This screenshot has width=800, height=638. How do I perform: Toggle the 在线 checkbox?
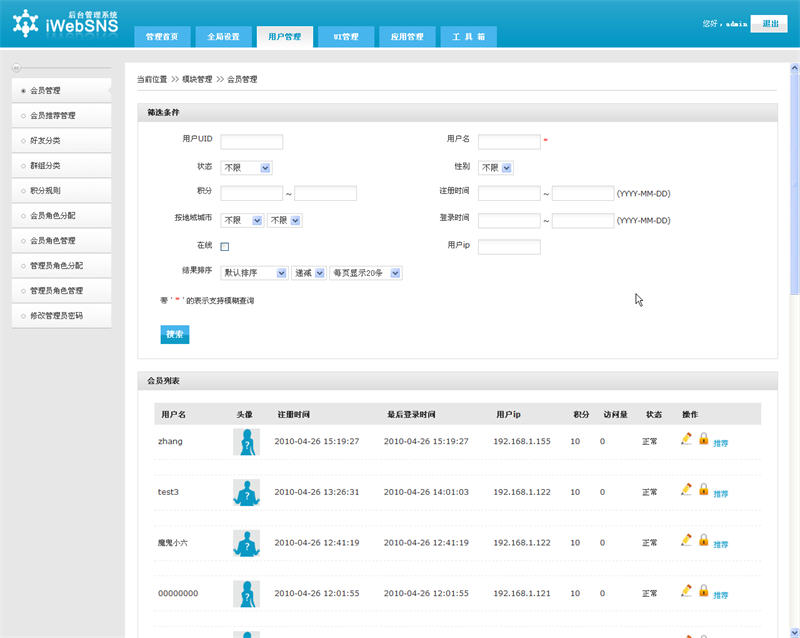pos(224,247)
